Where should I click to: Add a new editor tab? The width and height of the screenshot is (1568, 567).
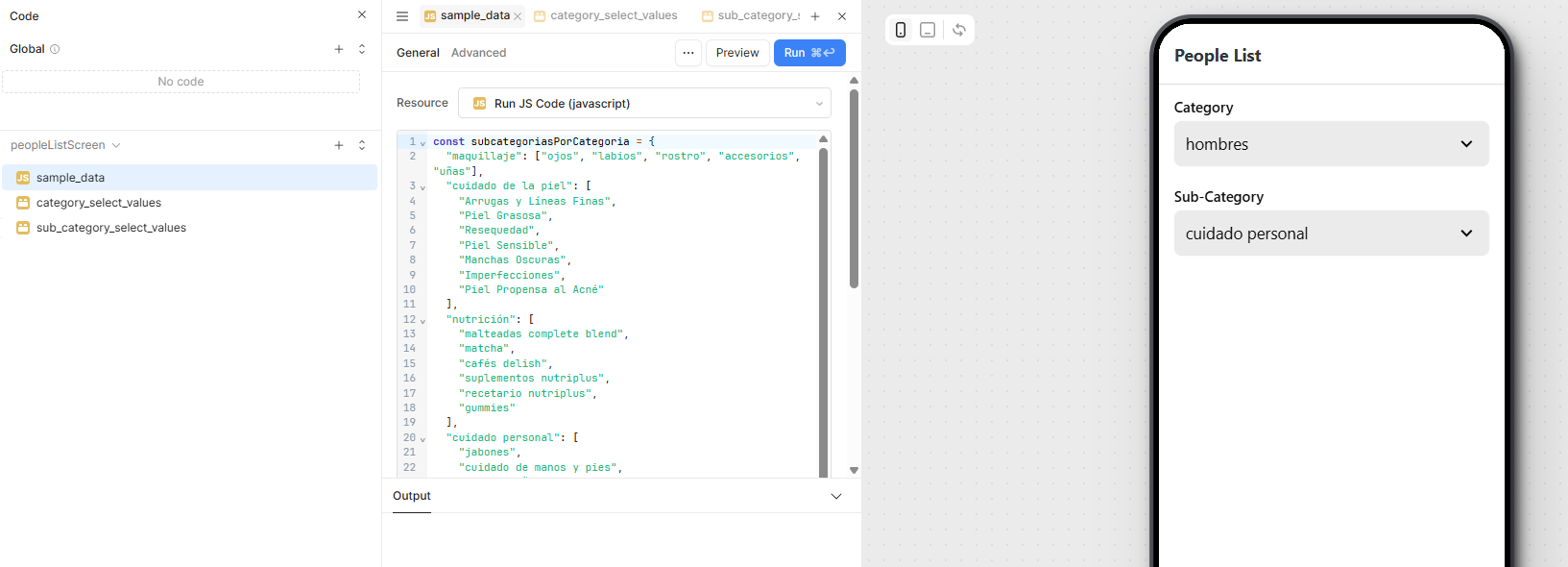point(815,16)
